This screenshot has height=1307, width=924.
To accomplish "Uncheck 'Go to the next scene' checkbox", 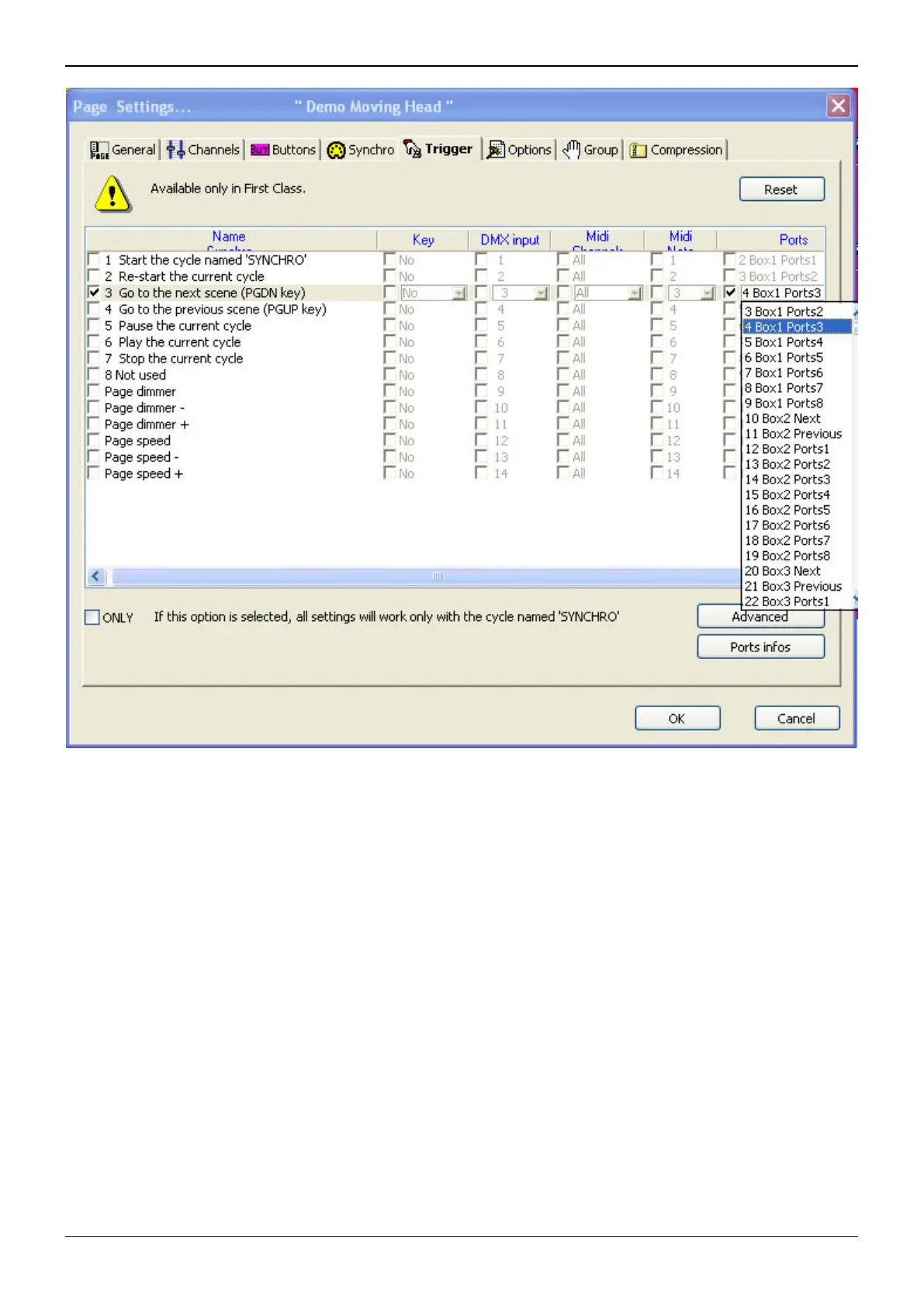I will (94, 293).
